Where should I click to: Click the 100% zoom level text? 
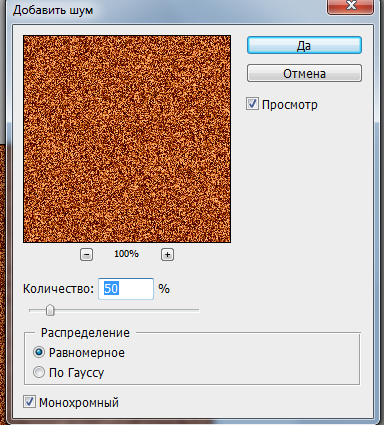click(126, 254)
